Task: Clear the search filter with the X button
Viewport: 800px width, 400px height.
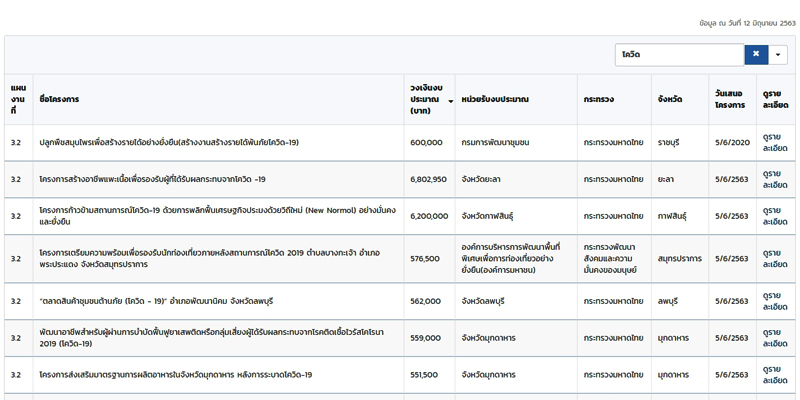Action: pyautogui.click(x=756, y=54)
